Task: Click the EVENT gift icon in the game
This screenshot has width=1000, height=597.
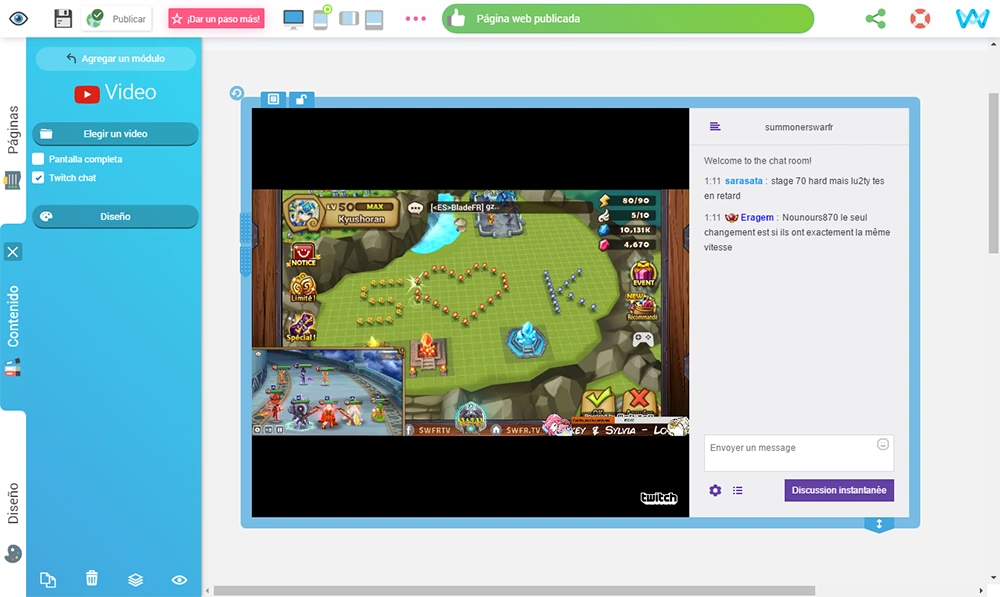Action: pos(643,274)
